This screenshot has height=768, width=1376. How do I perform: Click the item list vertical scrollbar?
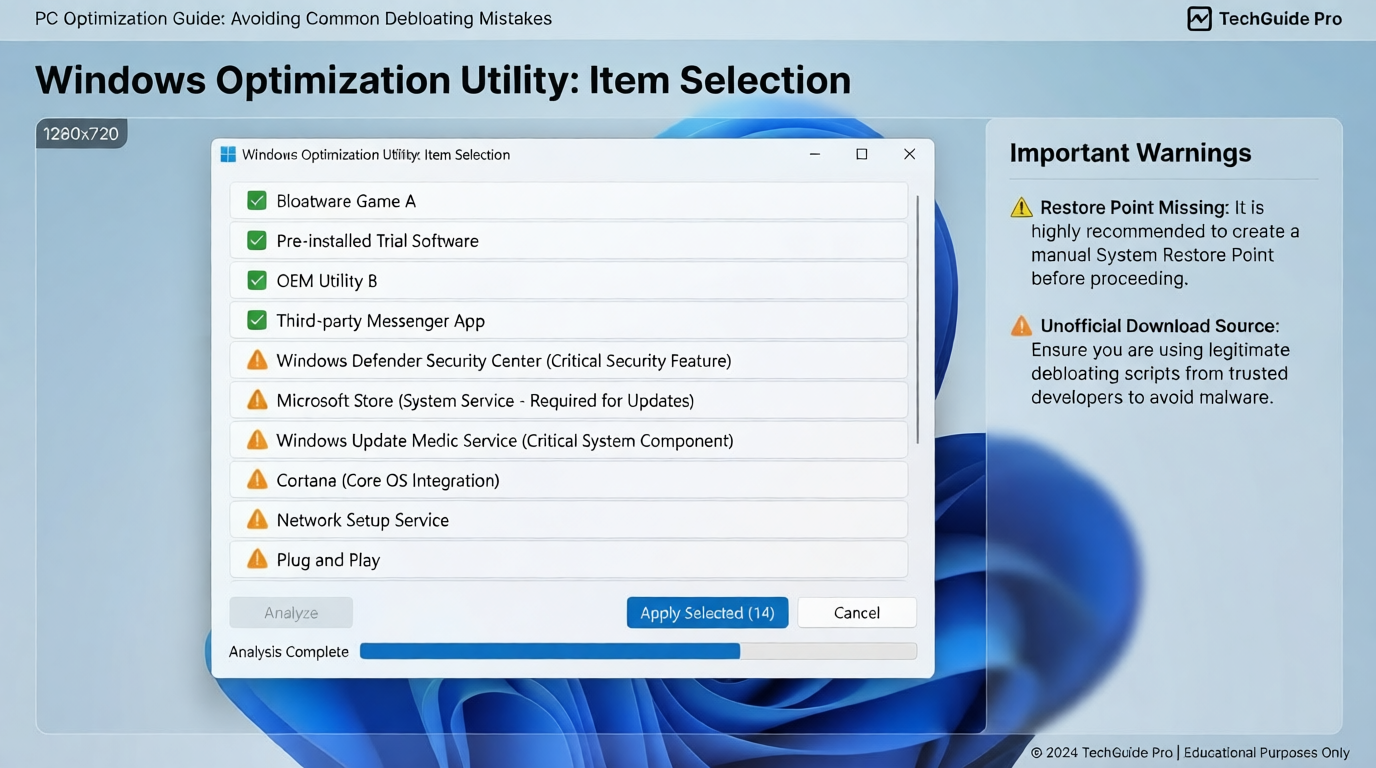(x=918, y=321)
